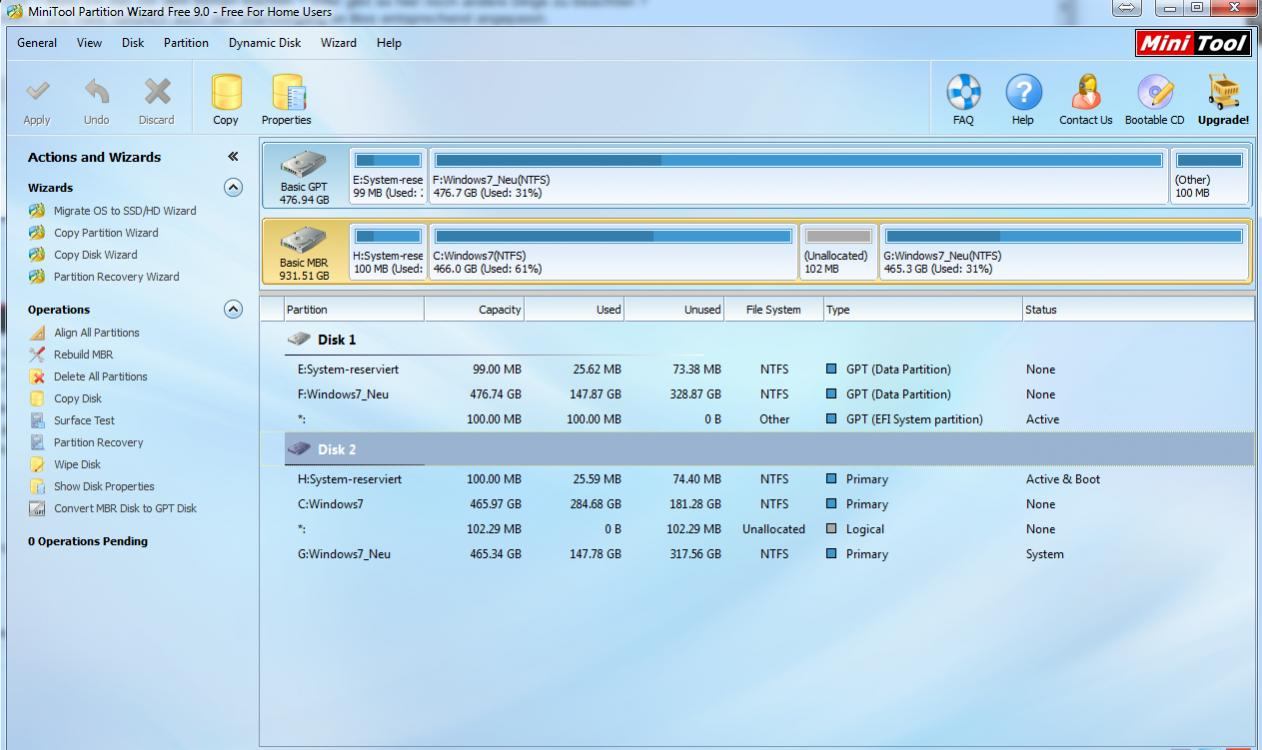Image resolution: width=1262 pixels, height=750 pixels.
Task: Open the View menu
Action: pos(89,43)
